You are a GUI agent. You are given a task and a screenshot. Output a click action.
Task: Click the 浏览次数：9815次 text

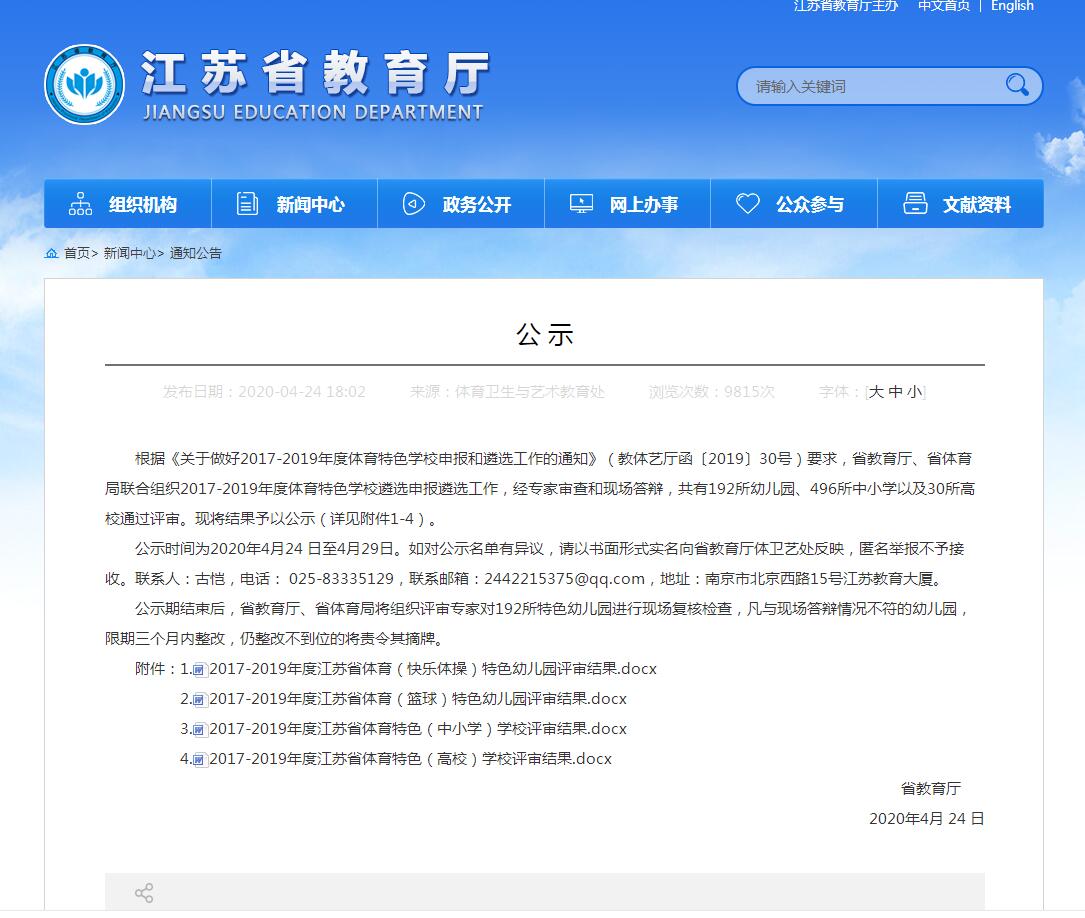[x=711, y=392]
